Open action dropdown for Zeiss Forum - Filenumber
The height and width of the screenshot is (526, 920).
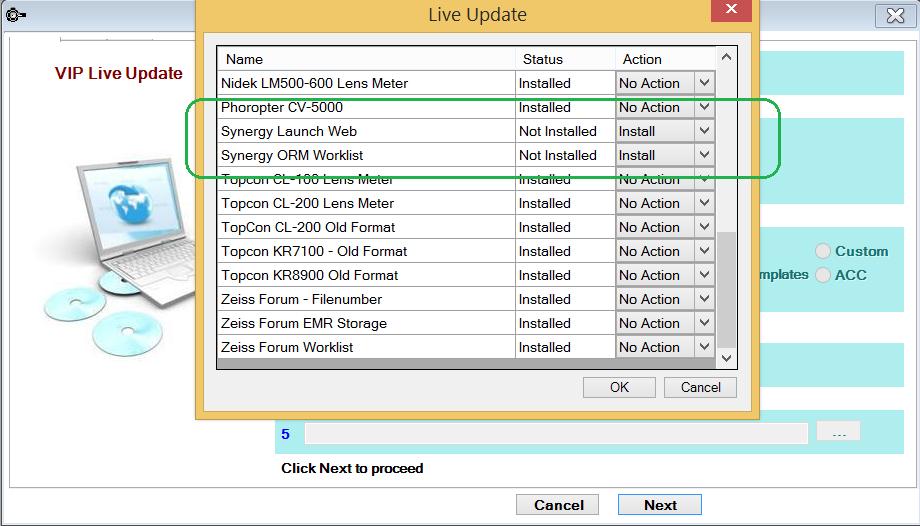[x=704, y=300]
